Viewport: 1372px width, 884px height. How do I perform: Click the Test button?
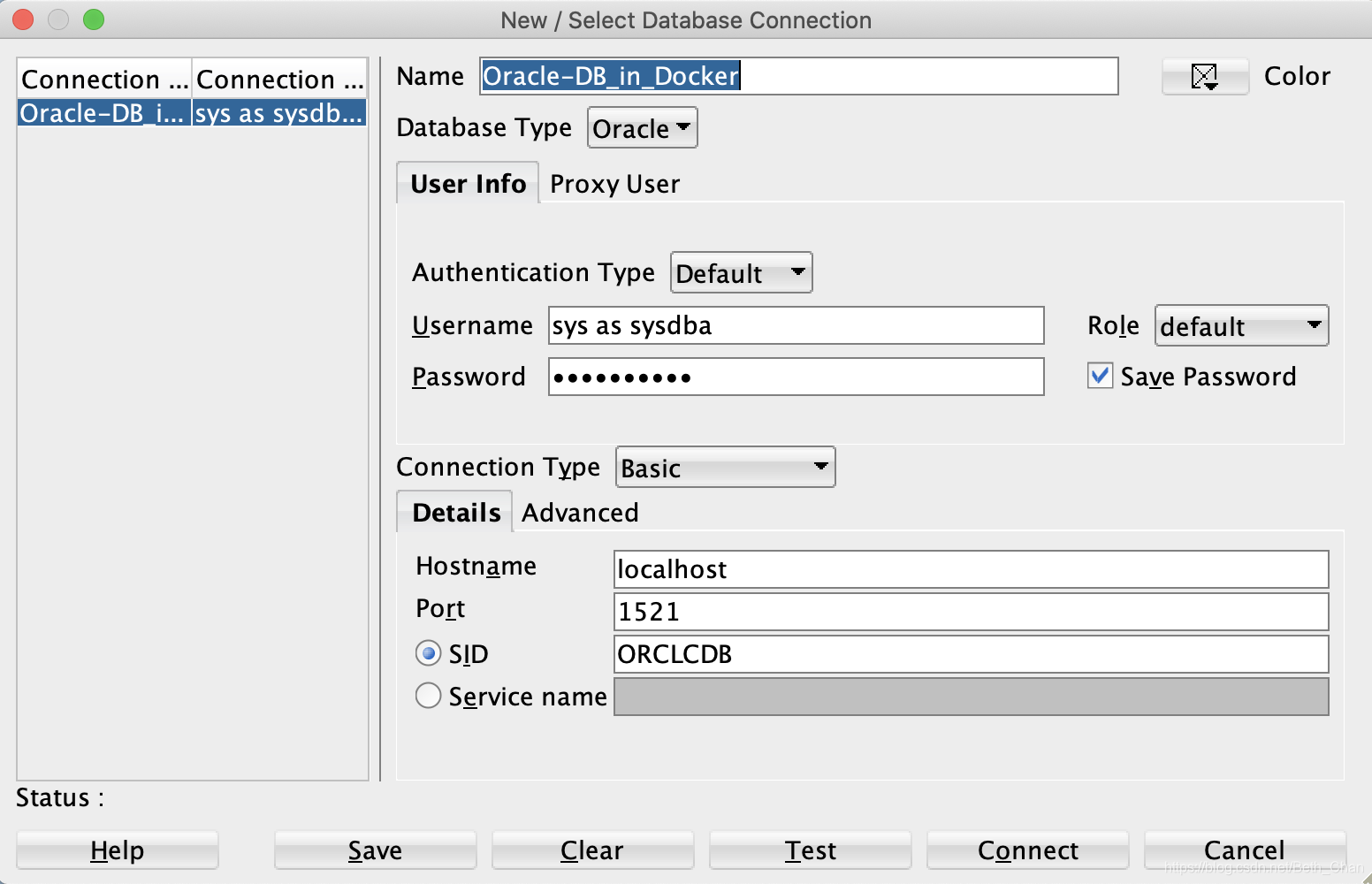click(x=811, y=850)
